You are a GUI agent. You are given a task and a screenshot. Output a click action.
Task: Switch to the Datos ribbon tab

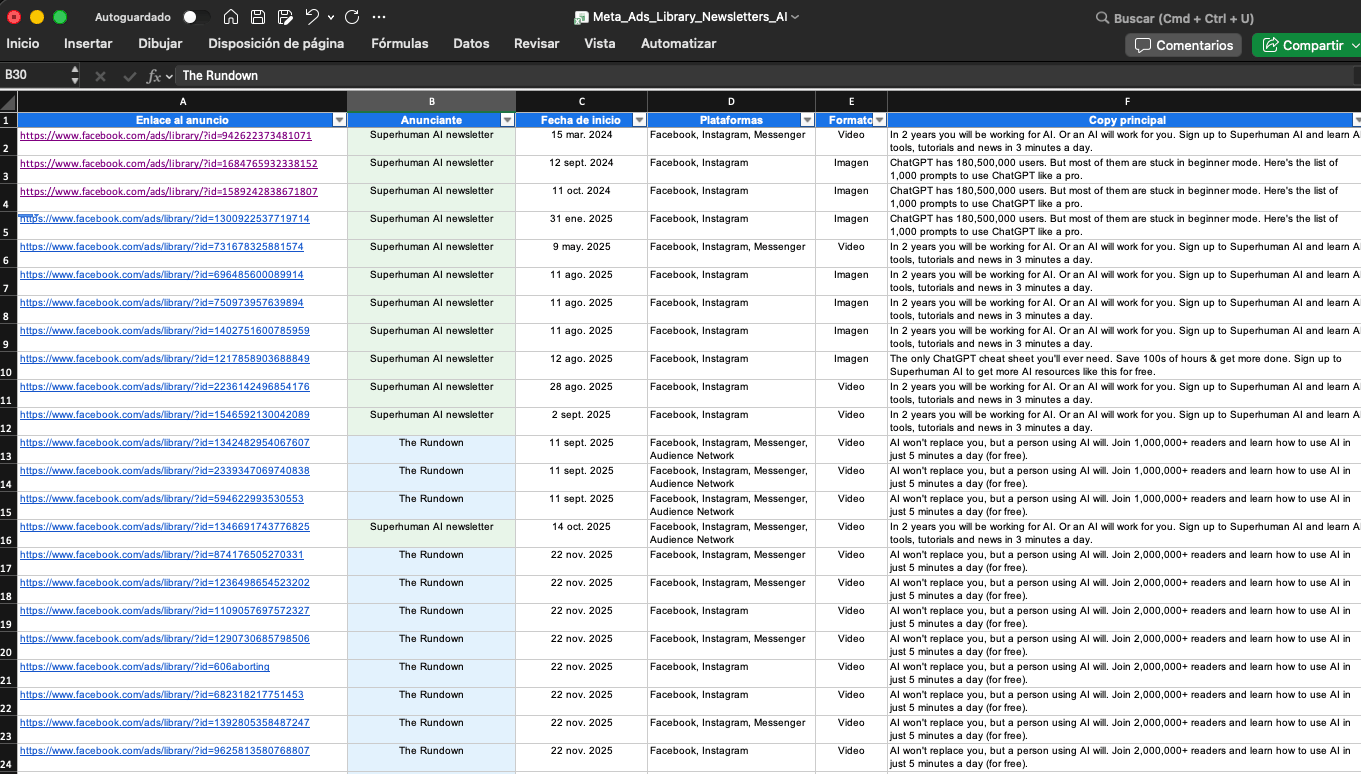[x=471, y=44]
